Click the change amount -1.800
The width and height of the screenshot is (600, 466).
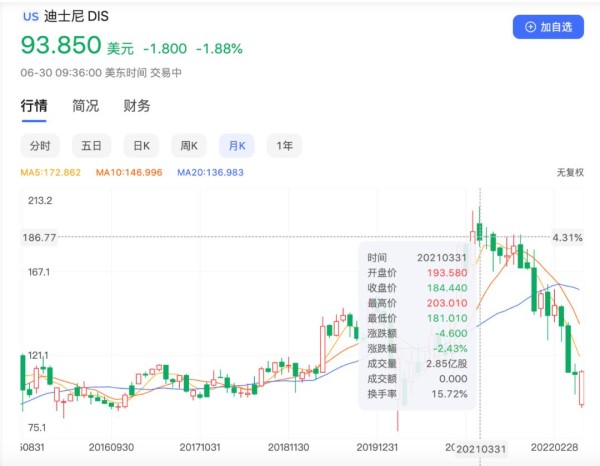click(x=165, y=49)
